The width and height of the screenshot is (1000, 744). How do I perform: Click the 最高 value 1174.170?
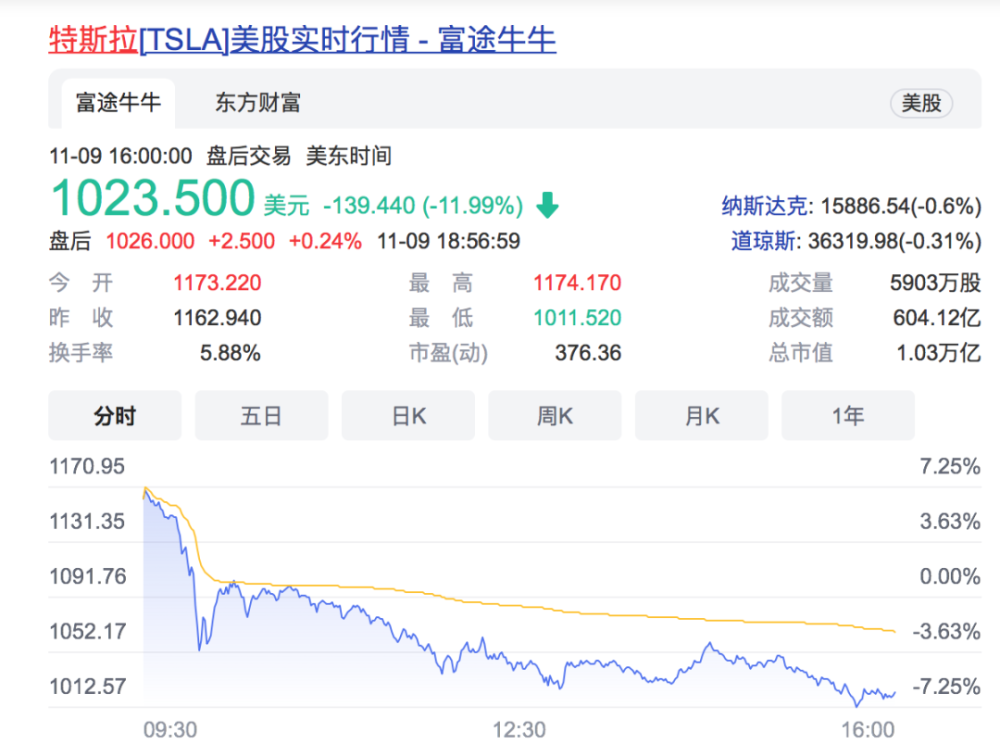[577, 282]
